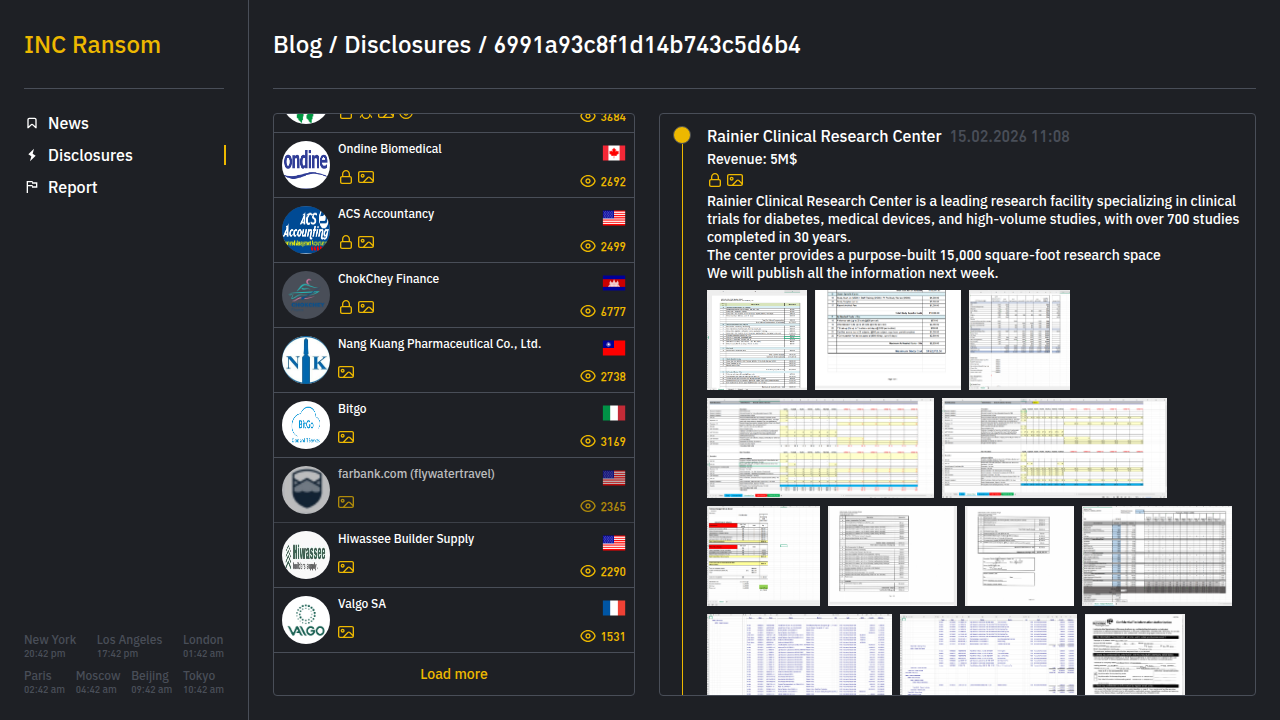The height and width of the screenshot is (720, 1280).
Task: Click the flag icon next to Report
Action: pos(32,187)
